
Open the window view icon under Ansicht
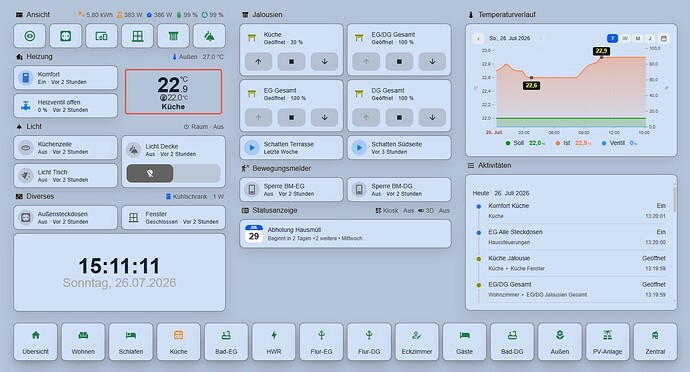coord(138,36)
